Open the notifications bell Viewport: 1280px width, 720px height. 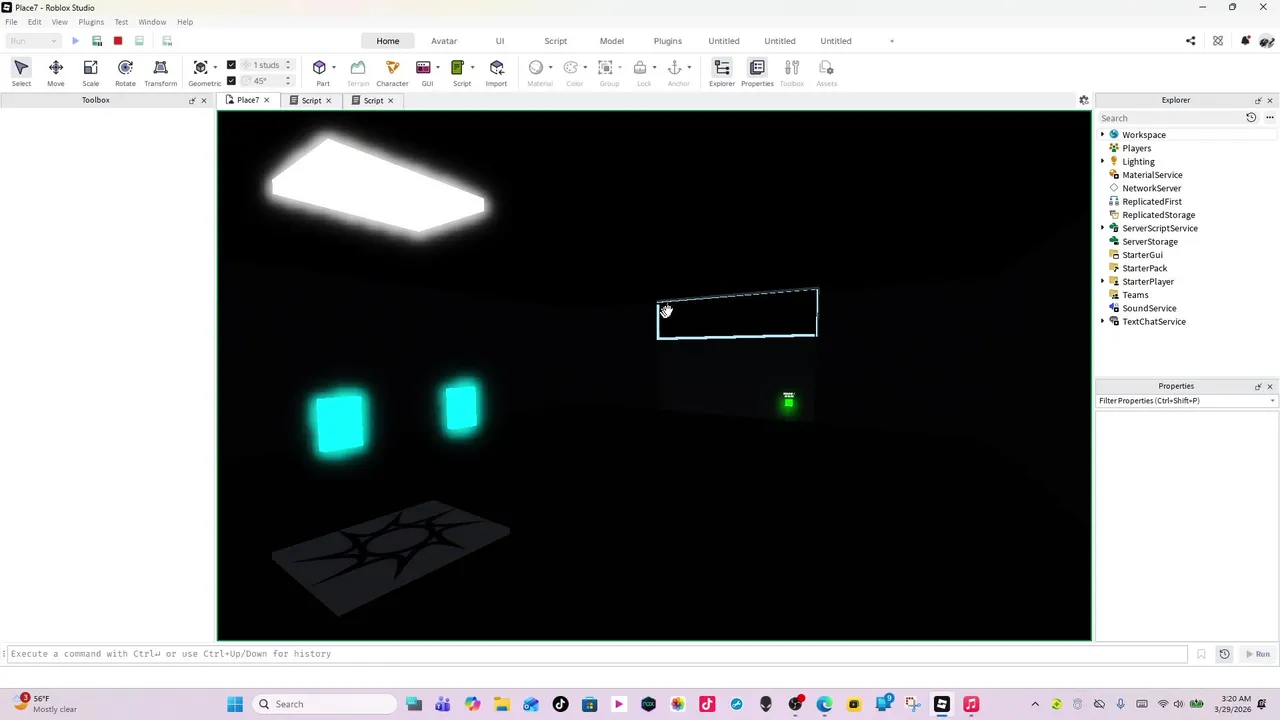click(x=1245, y=41)
